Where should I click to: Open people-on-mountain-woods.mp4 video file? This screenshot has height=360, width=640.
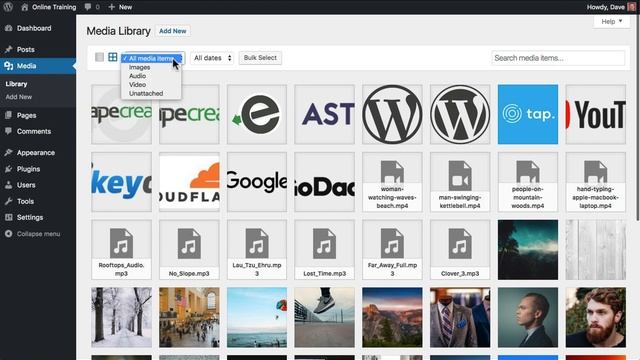[528, 182]
